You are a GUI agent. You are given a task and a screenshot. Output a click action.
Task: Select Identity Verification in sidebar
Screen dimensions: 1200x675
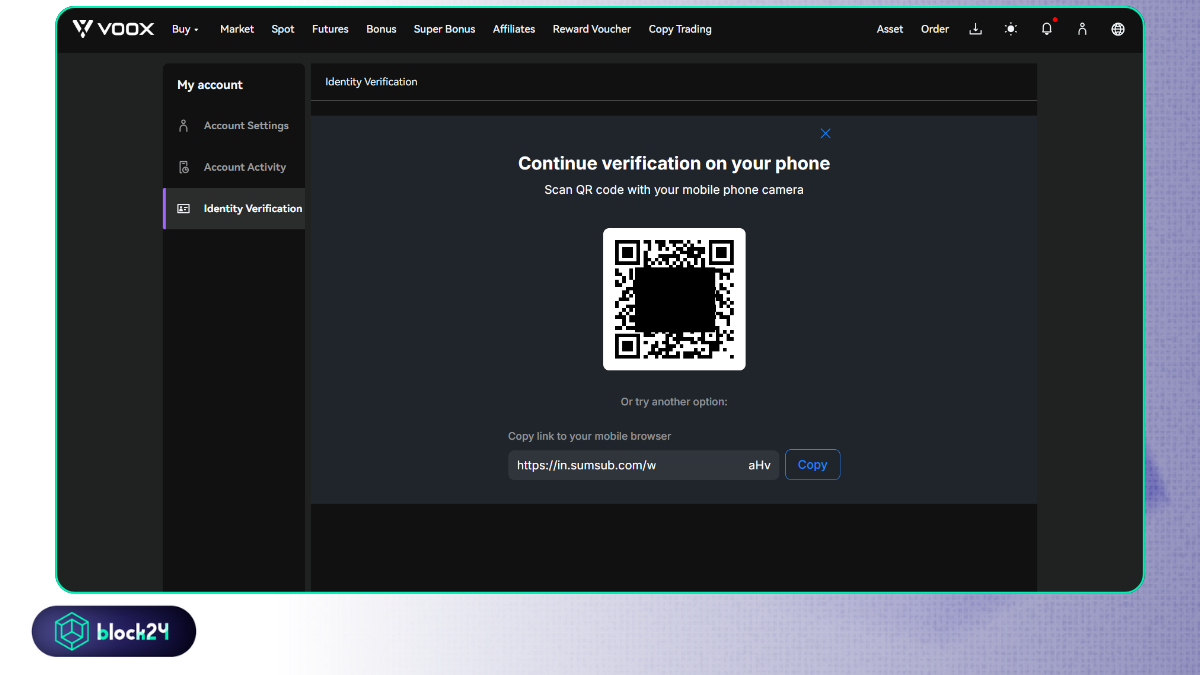(x=234, y=208)
